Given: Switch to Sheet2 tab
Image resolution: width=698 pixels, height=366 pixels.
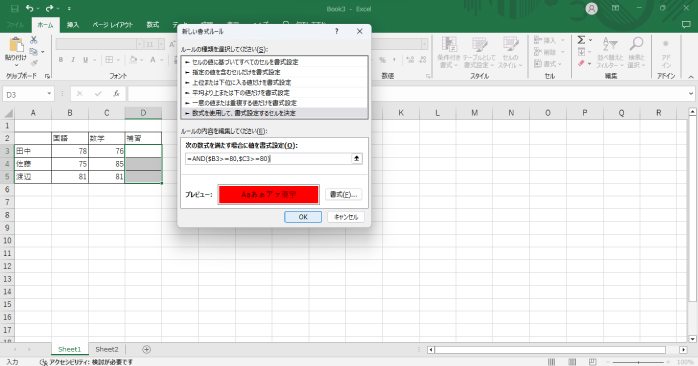Looking at the screenshot, I should pyautogui.click(x=107, y=350).
